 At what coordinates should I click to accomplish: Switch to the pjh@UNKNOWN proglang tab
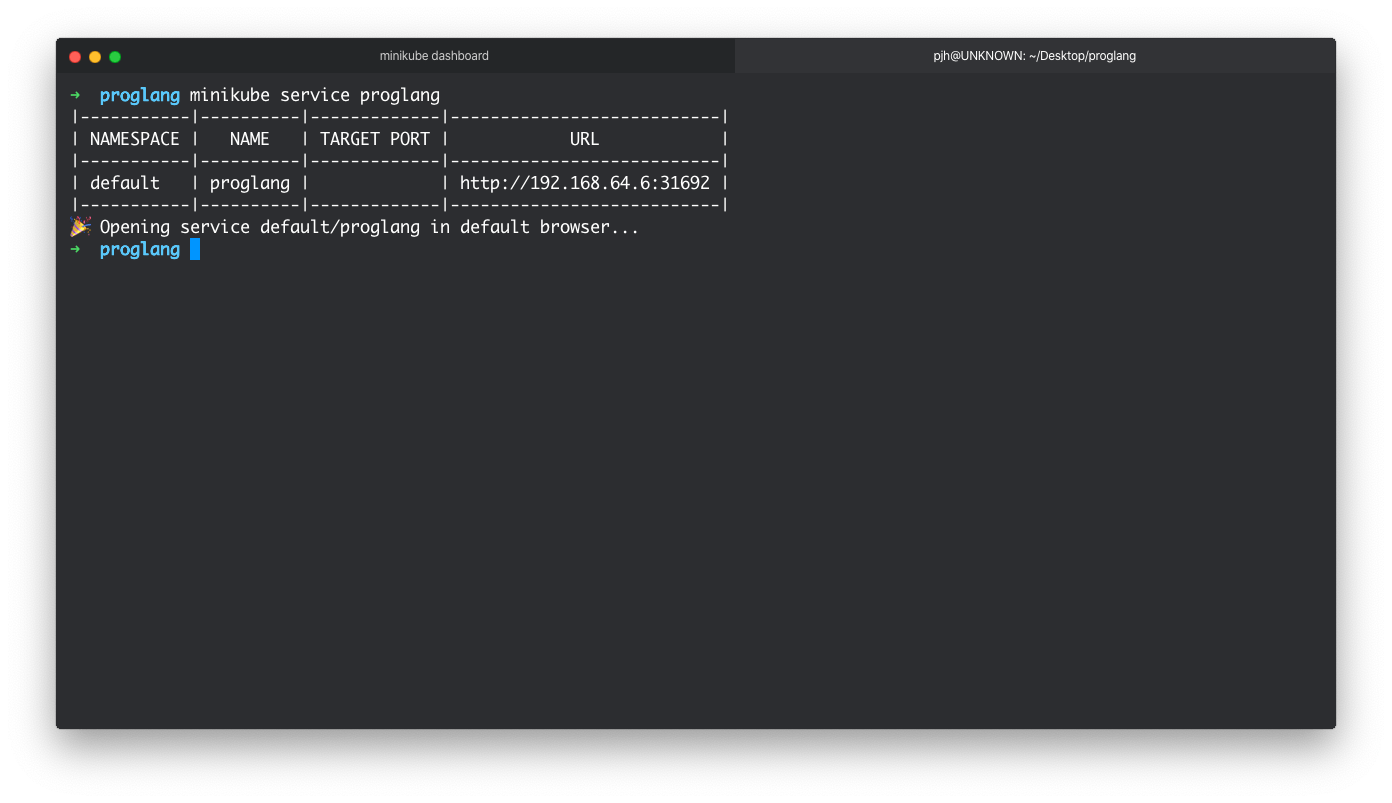1036,56
